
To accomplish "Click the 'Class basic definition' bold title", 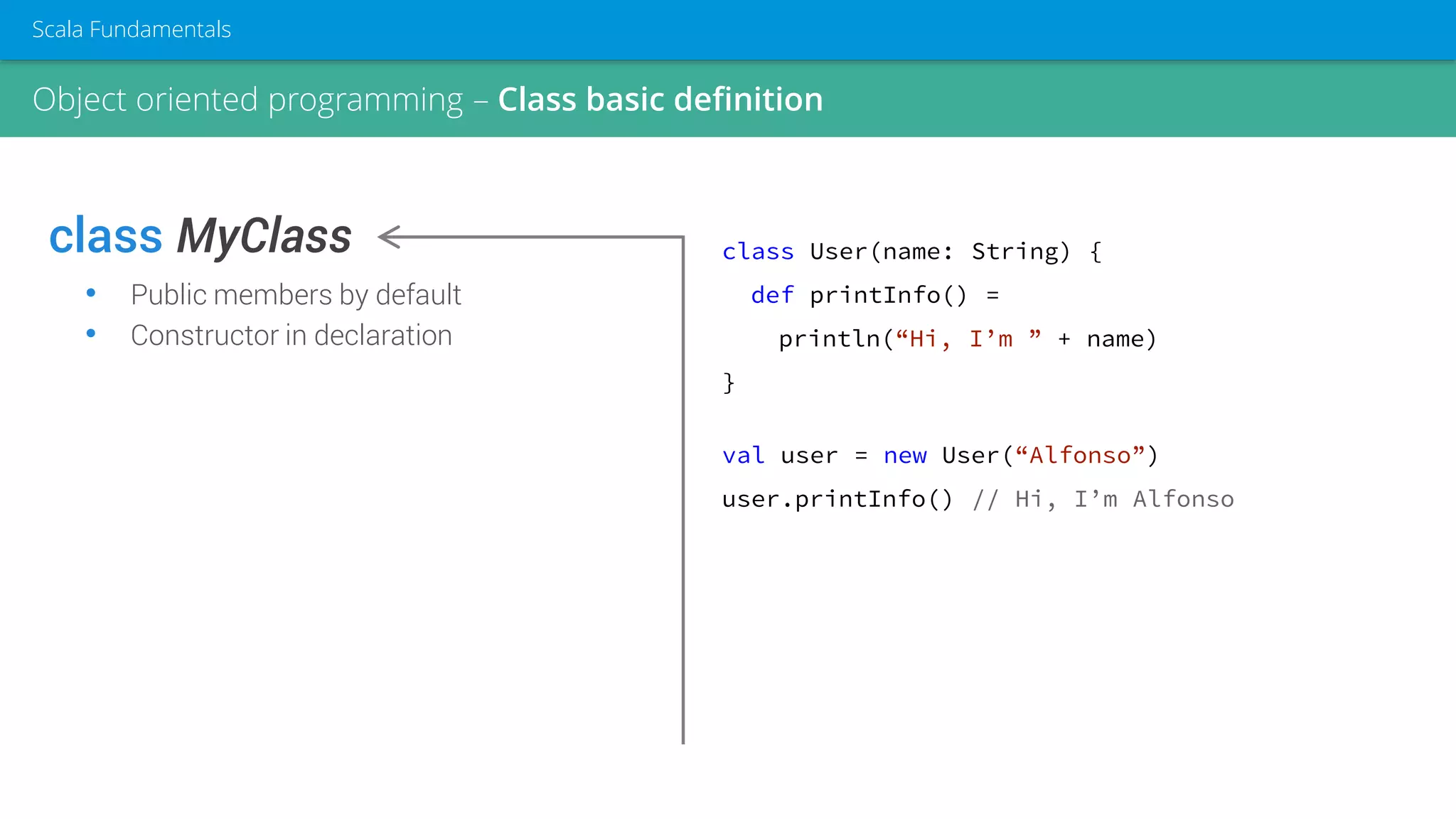I will (660, 99).
